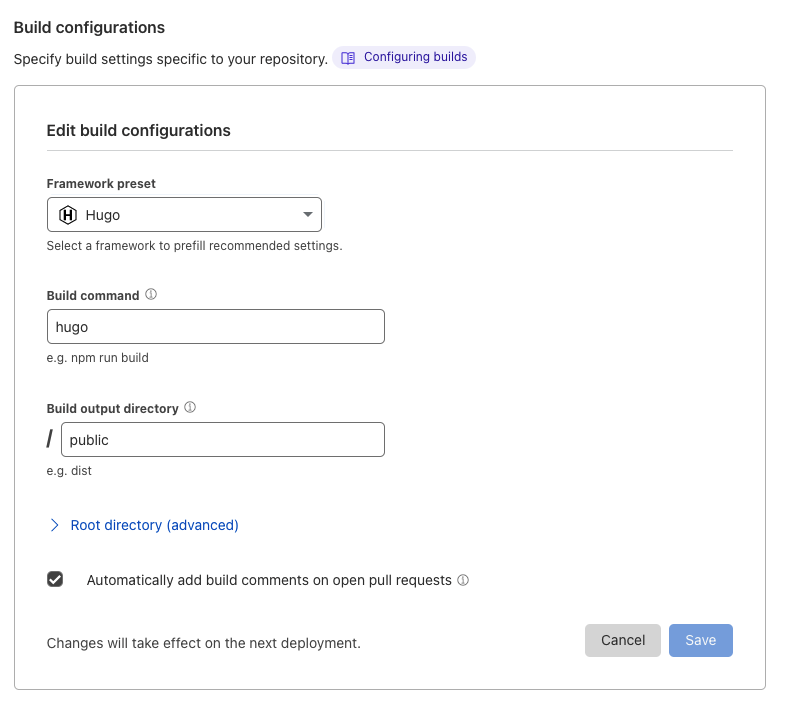Open the Configuring builds documentation link
The height and width of the screenshot is (707, 789).
tap(415, 57)
